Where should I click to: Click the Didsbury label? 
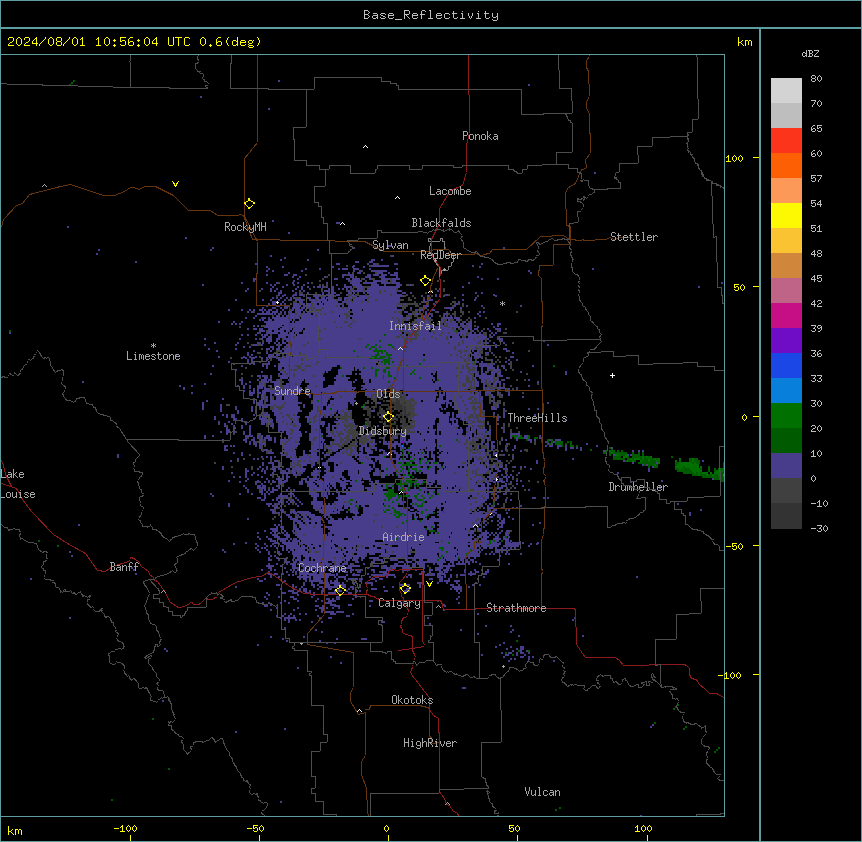click(x=382, y=431)
